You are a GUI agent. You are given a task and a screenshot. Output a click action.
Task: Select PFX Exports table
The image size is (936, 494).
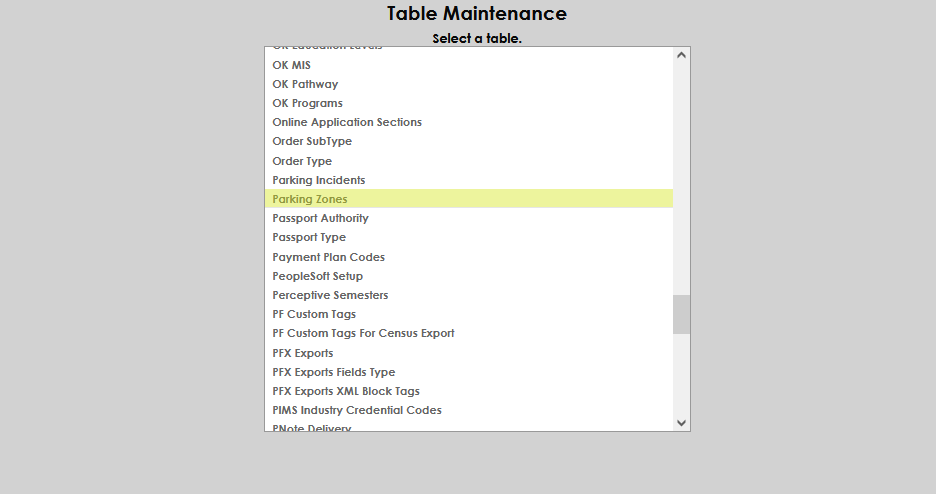tap(303, 353)
